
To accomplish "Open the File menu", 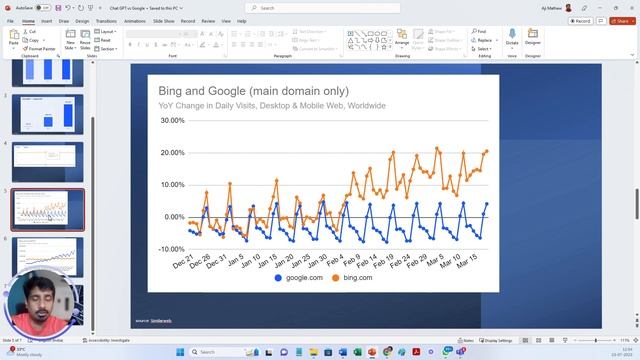I will pos(10,21).
